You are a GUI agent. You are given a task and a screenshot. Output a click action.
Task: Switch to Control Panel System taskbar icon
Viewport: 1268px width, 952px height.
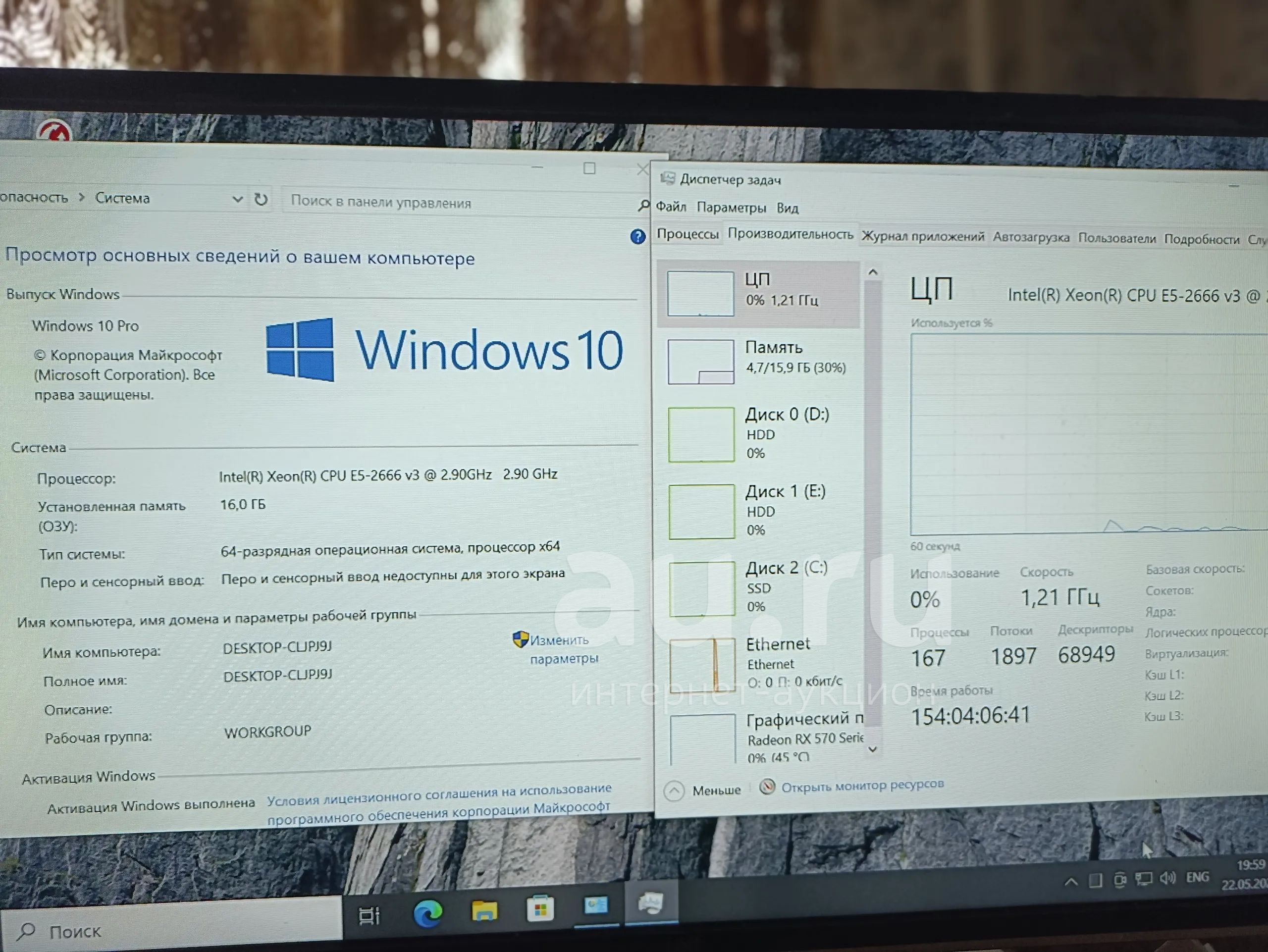[595, 906]
